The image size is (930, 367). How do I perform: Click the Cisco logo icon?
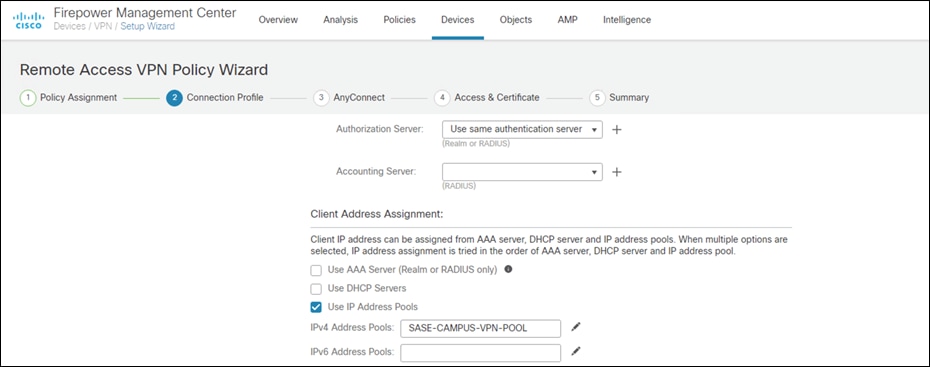pyautogui.click(x=28, y=20)
